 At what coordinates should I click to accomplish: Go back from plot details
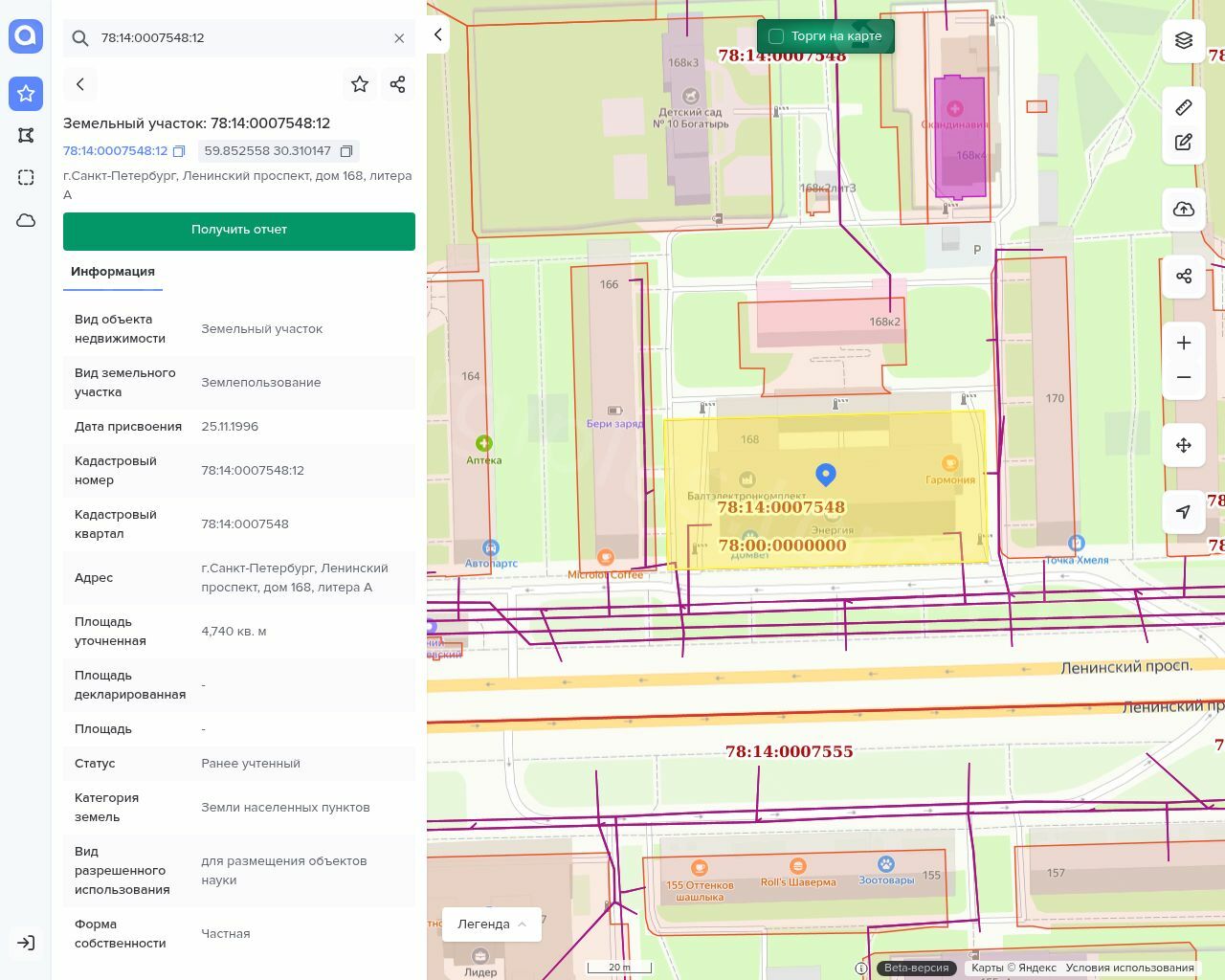click(80, 84)
